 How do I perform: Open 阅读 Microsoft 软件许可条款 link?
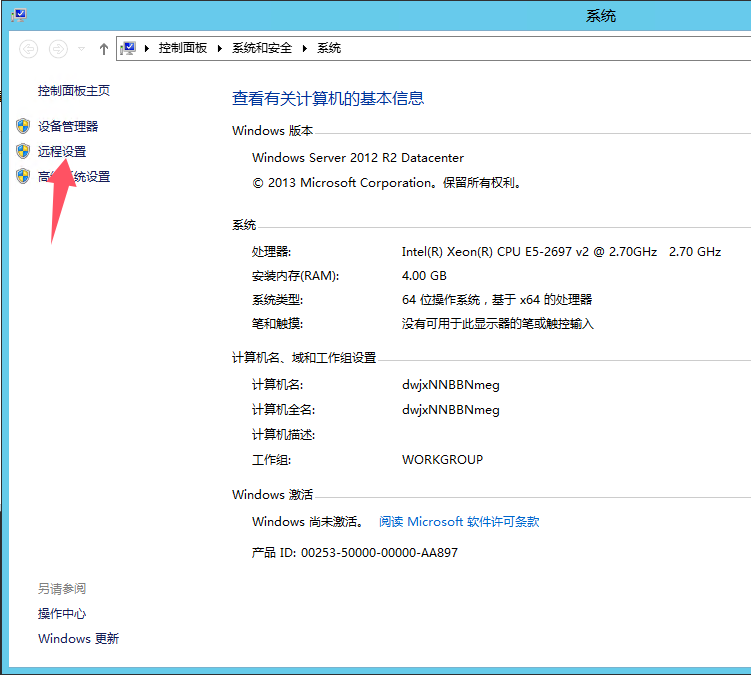point(459,521)
